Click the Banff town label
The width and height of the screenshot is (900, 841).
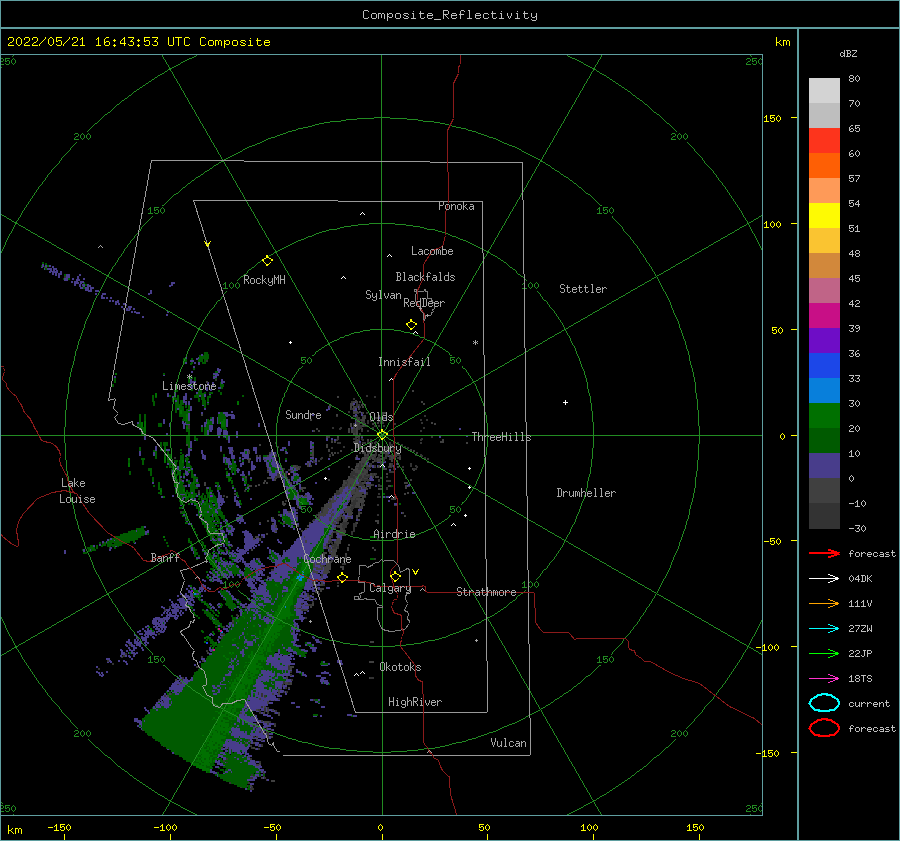[x=165, y=557]
